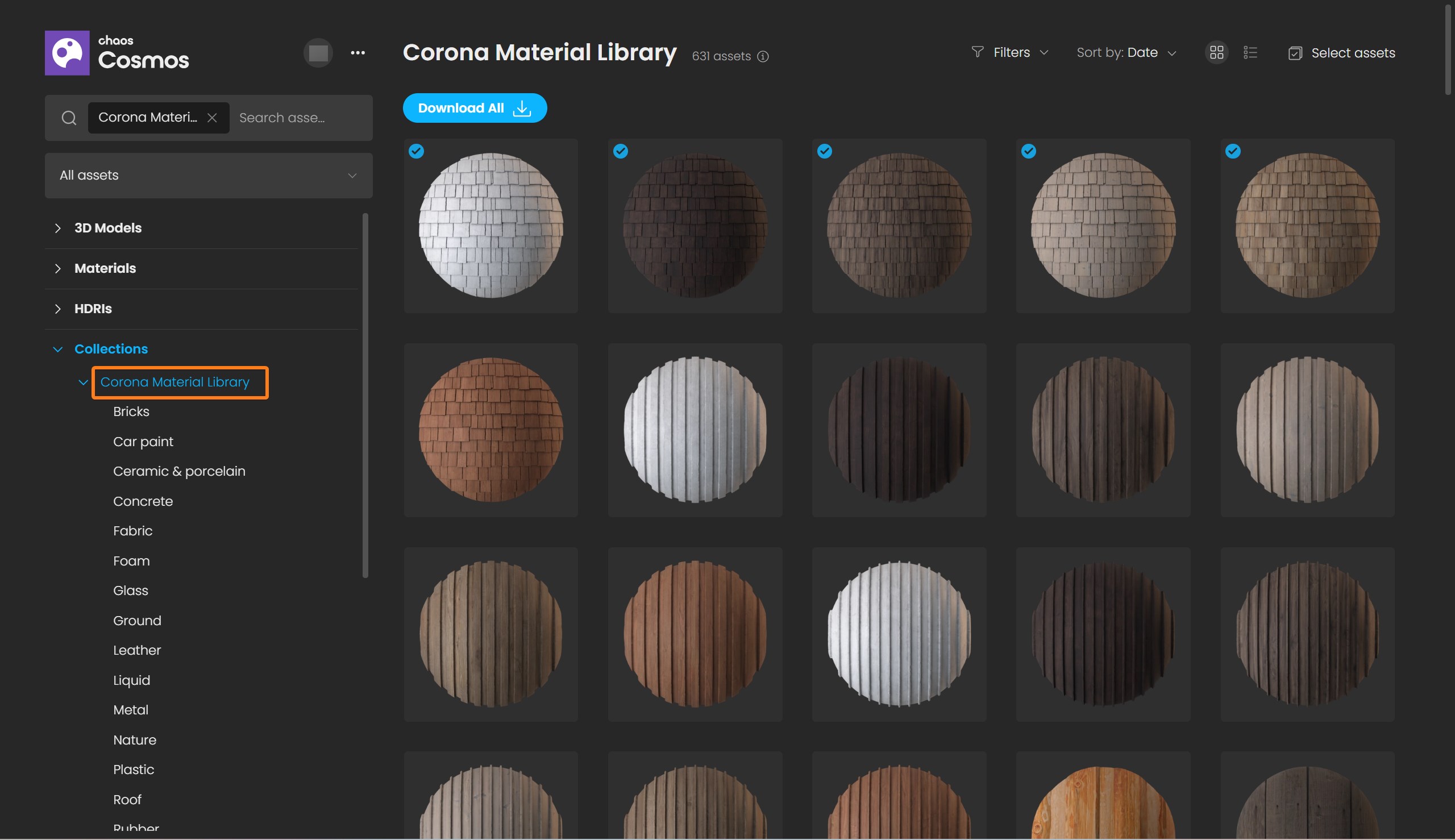Viewport: 1455px width, 840px height.
Task: Click the ellipsis menu icon
Action: point(358,52)
